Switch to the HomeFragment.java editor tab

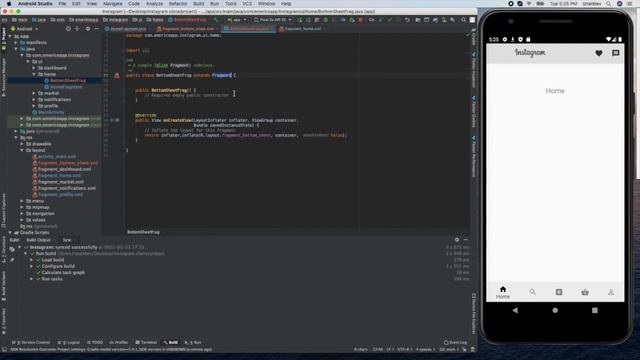128,29
